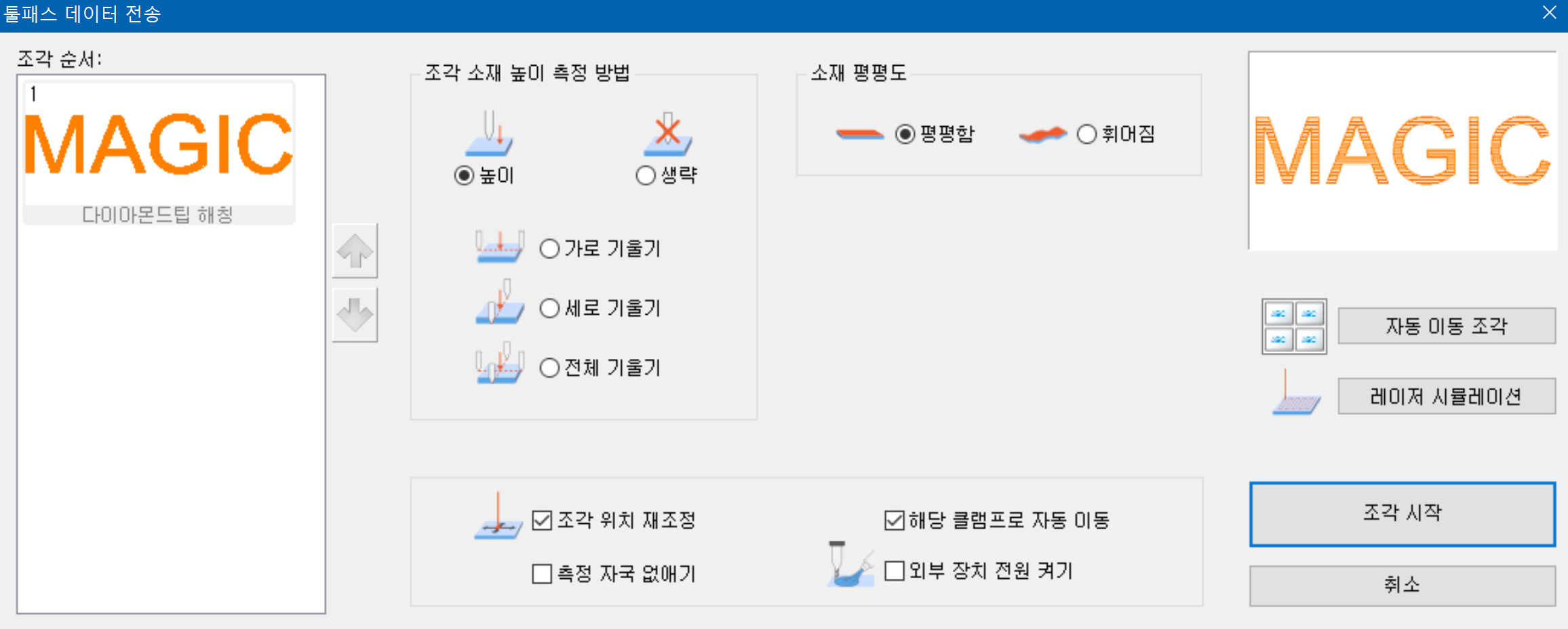Enable the 외부 장치 전원 켜기 checkbox
Image resolution: width=1568 pixels, height=629 pixels.
coord(895,571)
